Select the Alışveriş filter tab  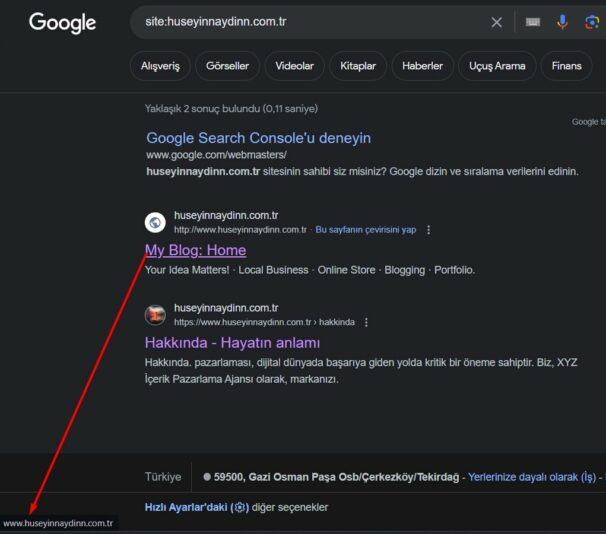click(x=158, y=66)
